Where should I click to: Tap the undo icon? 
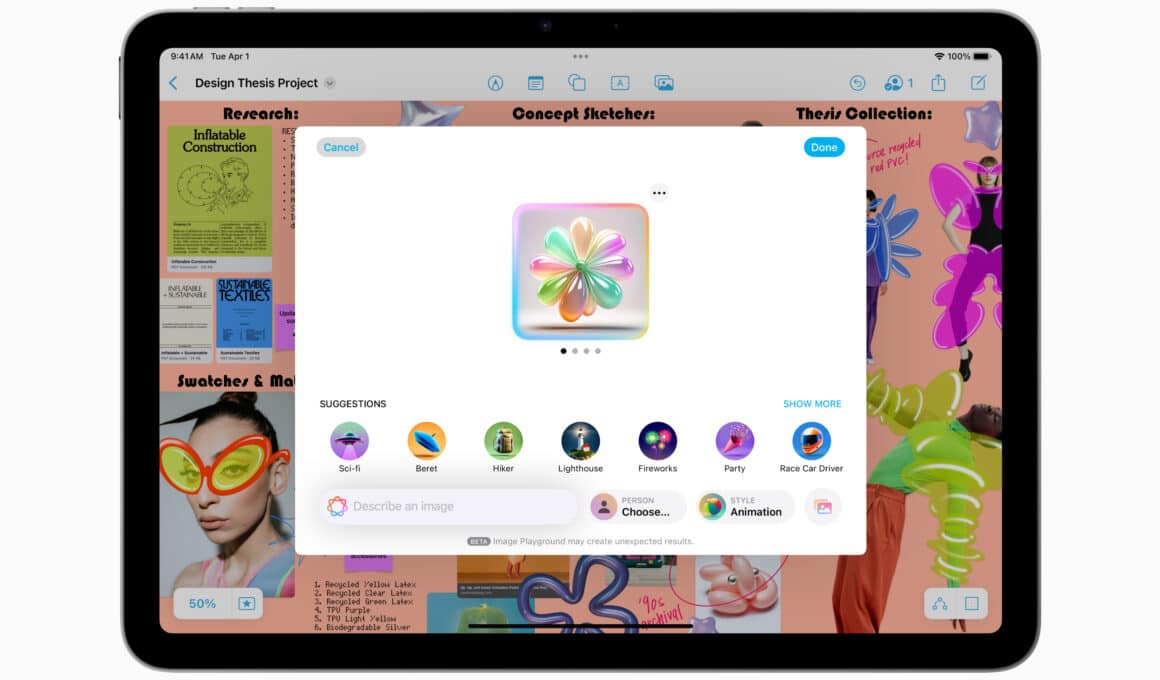857,83
